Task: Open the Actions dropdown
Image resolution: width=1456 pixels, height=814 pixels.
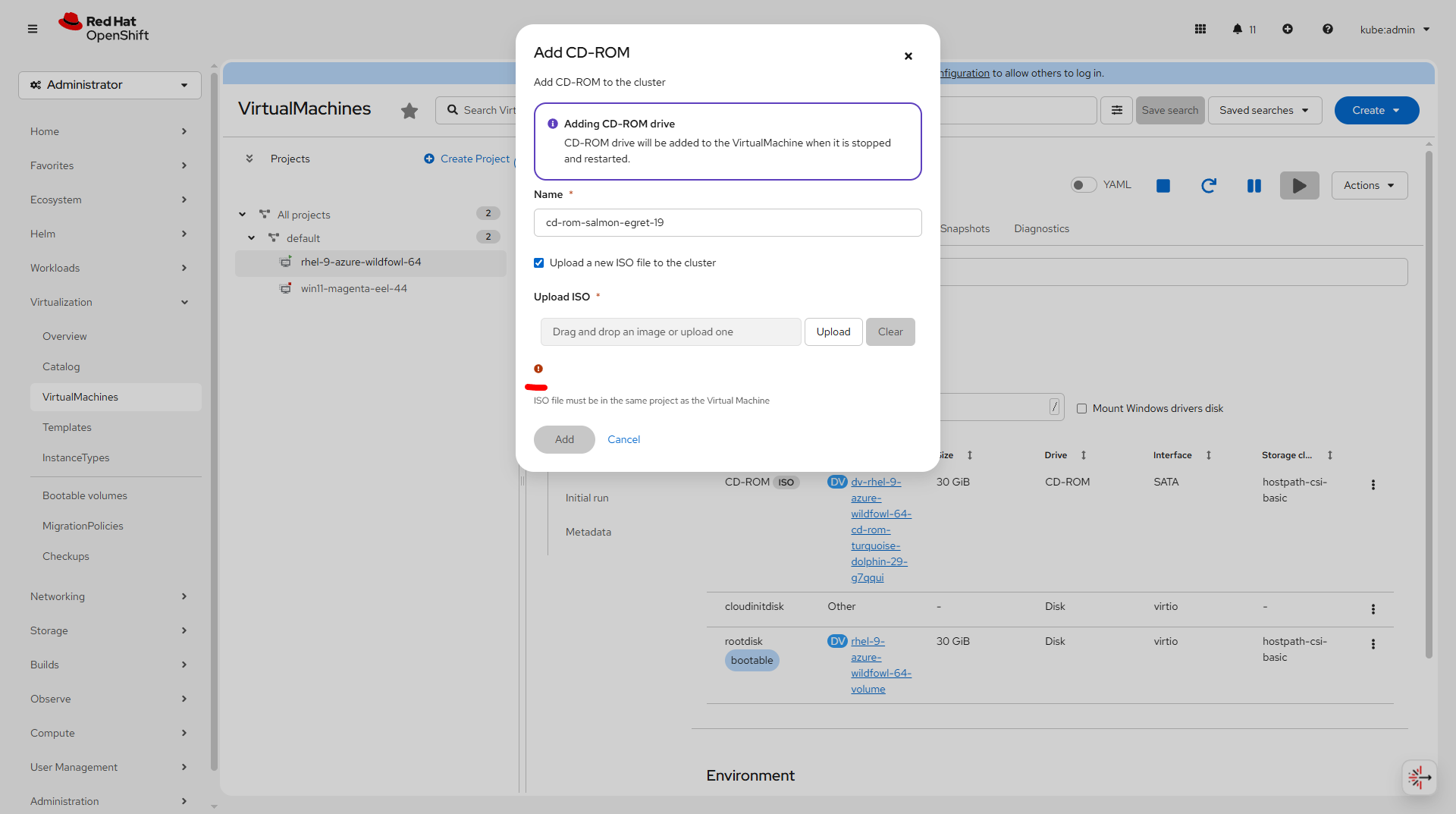Action: coord(1369,186)
